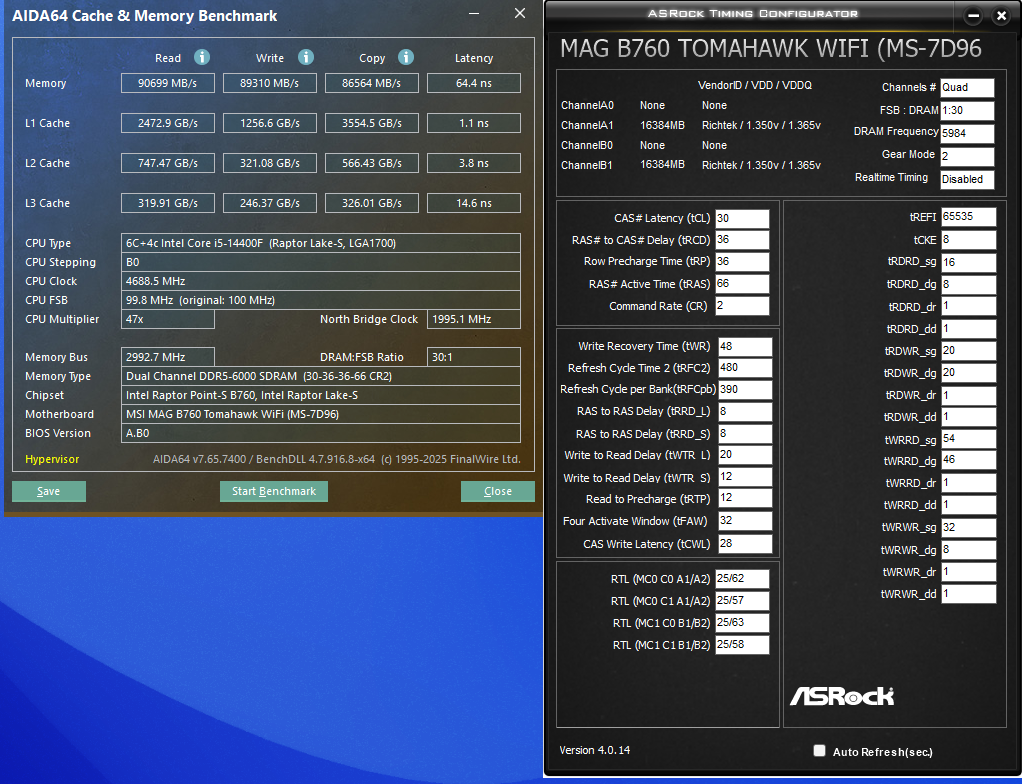
Task: Select the Memory Read value 90699 MB/s
Action: (x=168, y=83)
